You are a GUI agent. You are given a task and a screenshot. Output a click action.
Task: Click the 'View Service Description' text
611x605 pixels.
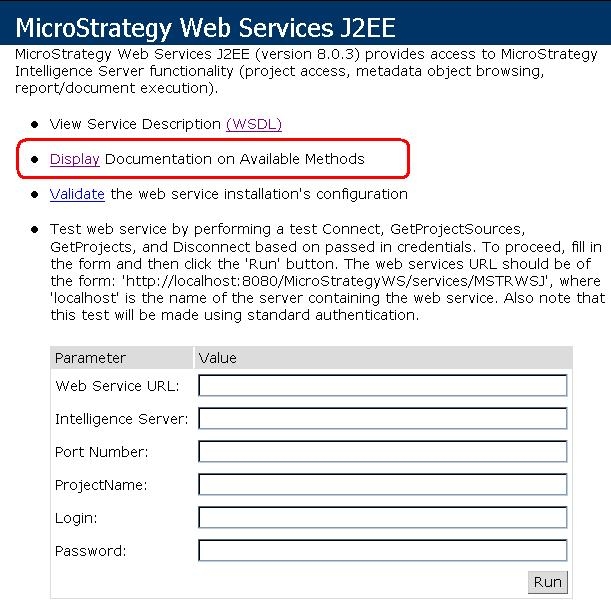[x=135, y=124]
